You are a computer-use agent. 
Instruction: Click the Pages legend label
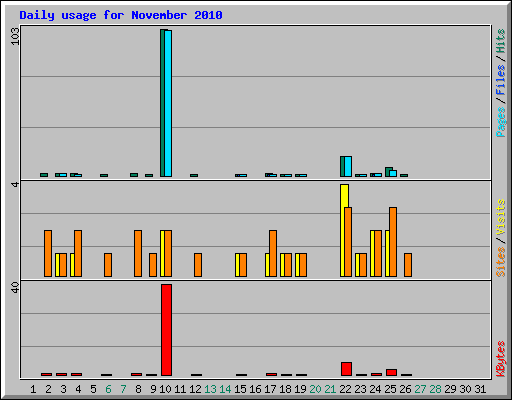[500, 122]
